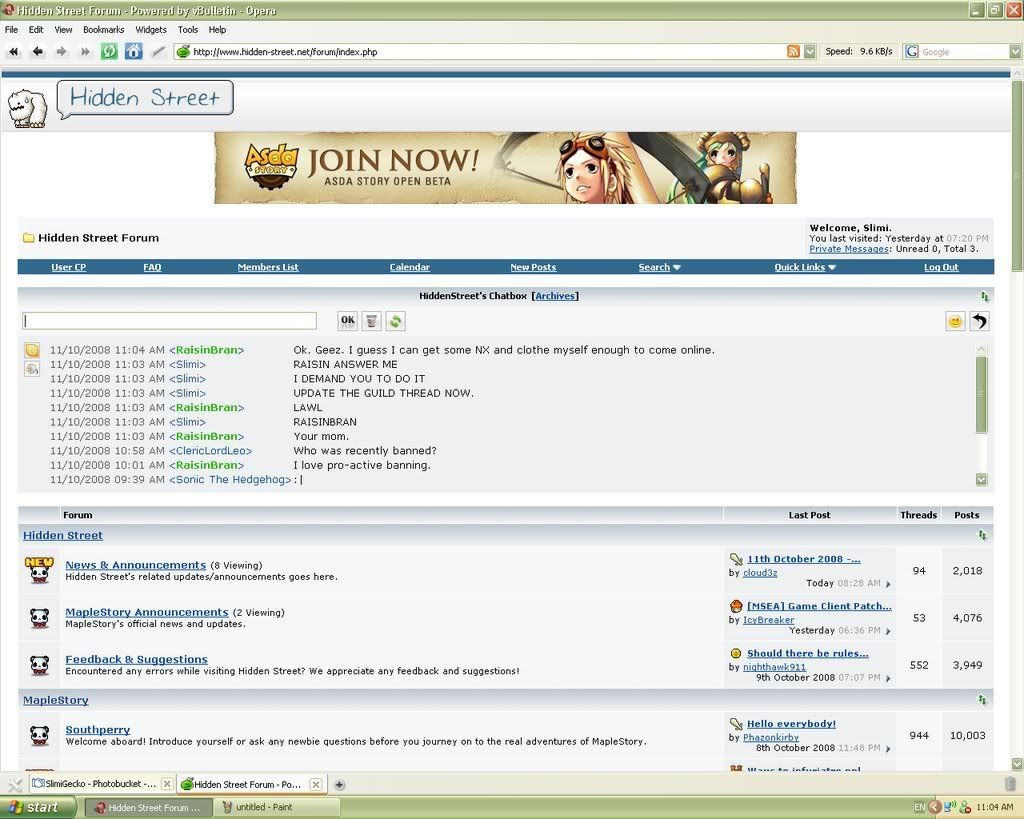Go to the Opera home page
Screen dimensions: 1024x819
click(x=133, y=52)
